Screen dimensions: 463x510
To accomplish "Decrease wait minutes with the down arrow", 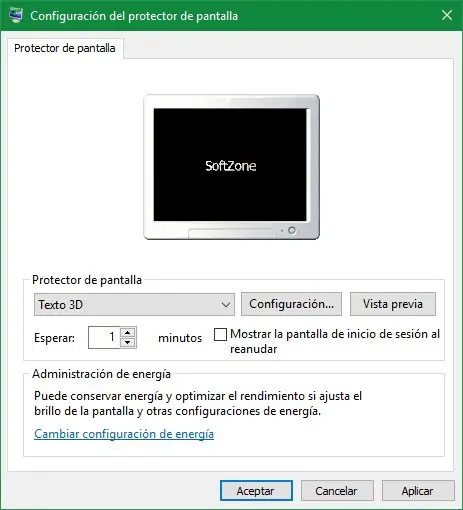I will [x=128, y=343].
